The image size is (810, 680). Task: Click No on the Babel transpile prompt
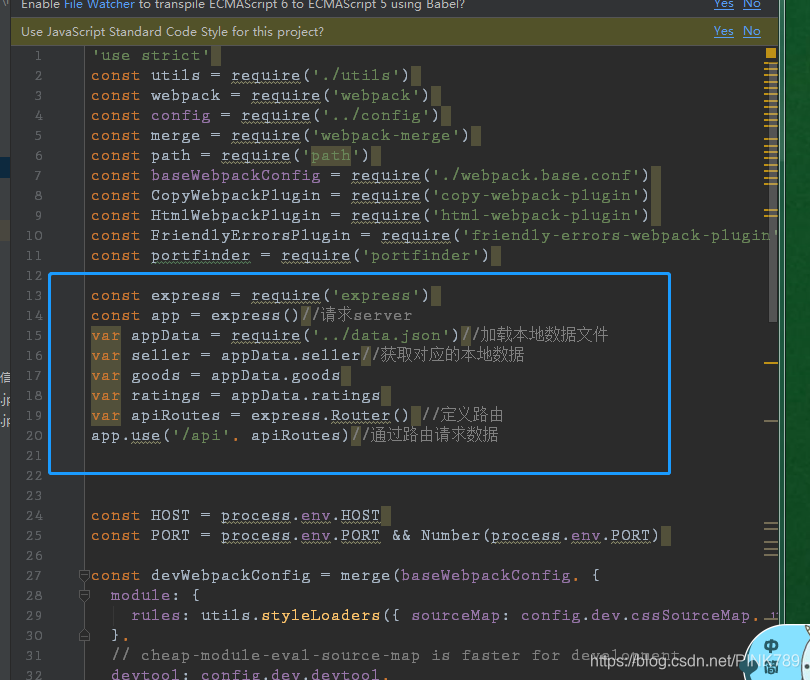(x=751, y=5)
